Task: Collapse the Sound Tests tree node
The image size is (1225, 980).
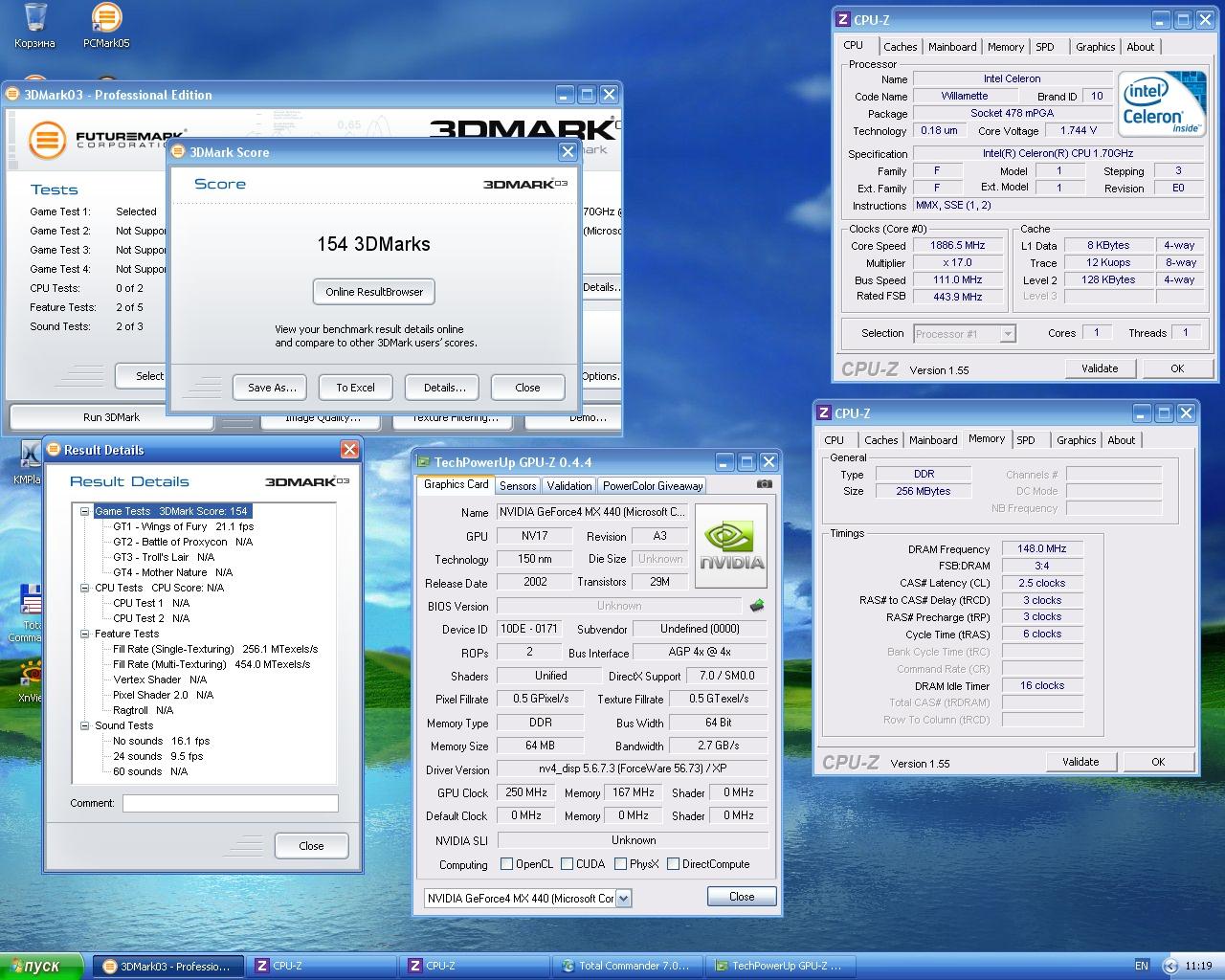Action: [x=85, y=725]
